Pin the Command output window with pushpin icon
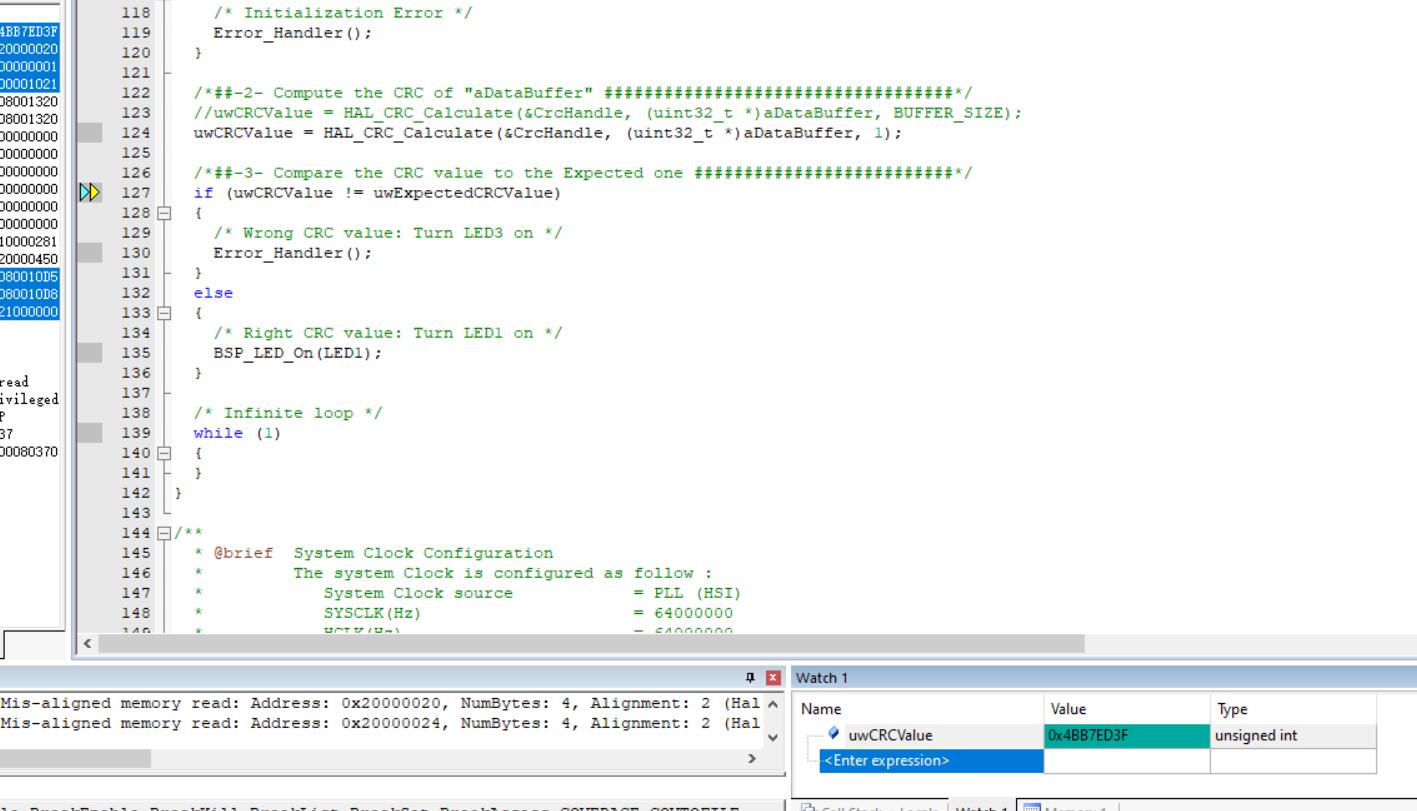This screenshot has height=811, width=1417. click(753, 678)
